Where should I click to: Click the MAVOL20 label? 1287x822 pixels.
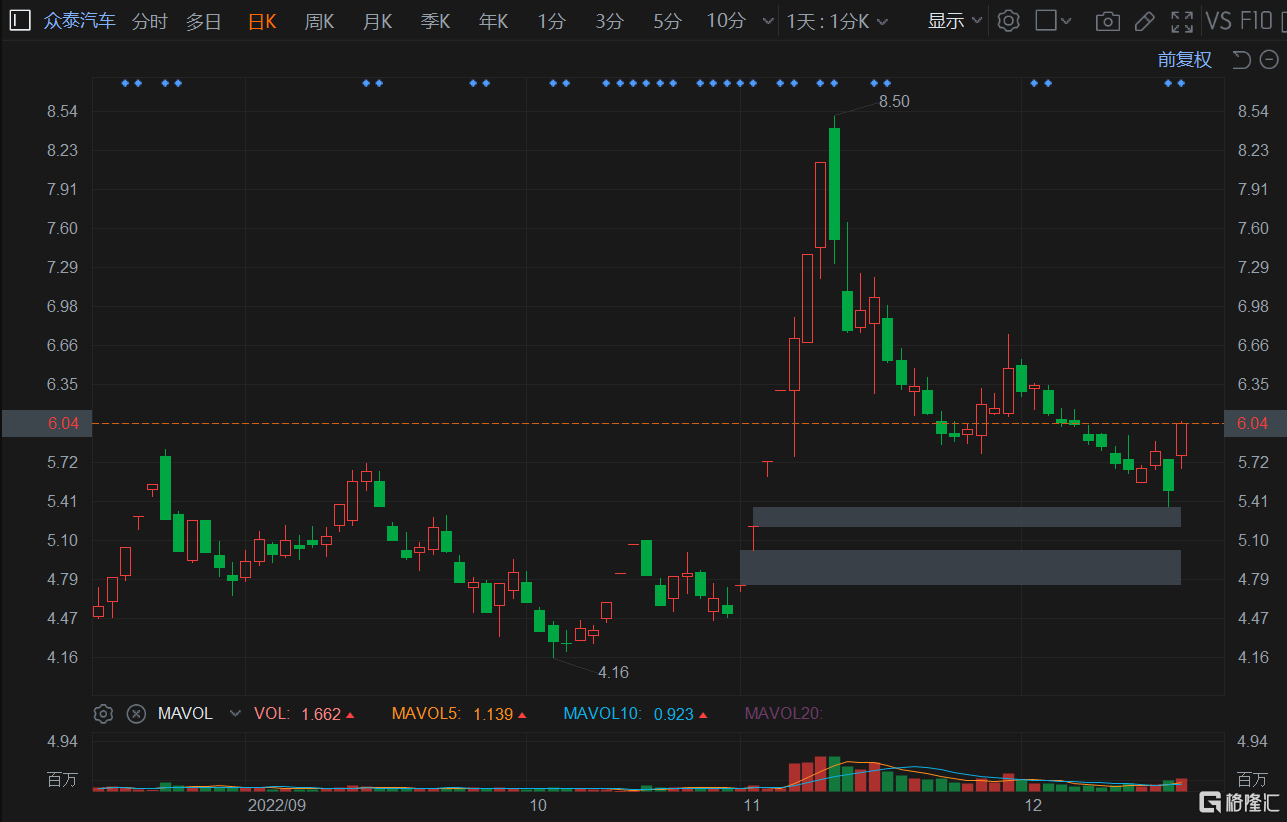(783, 714)
